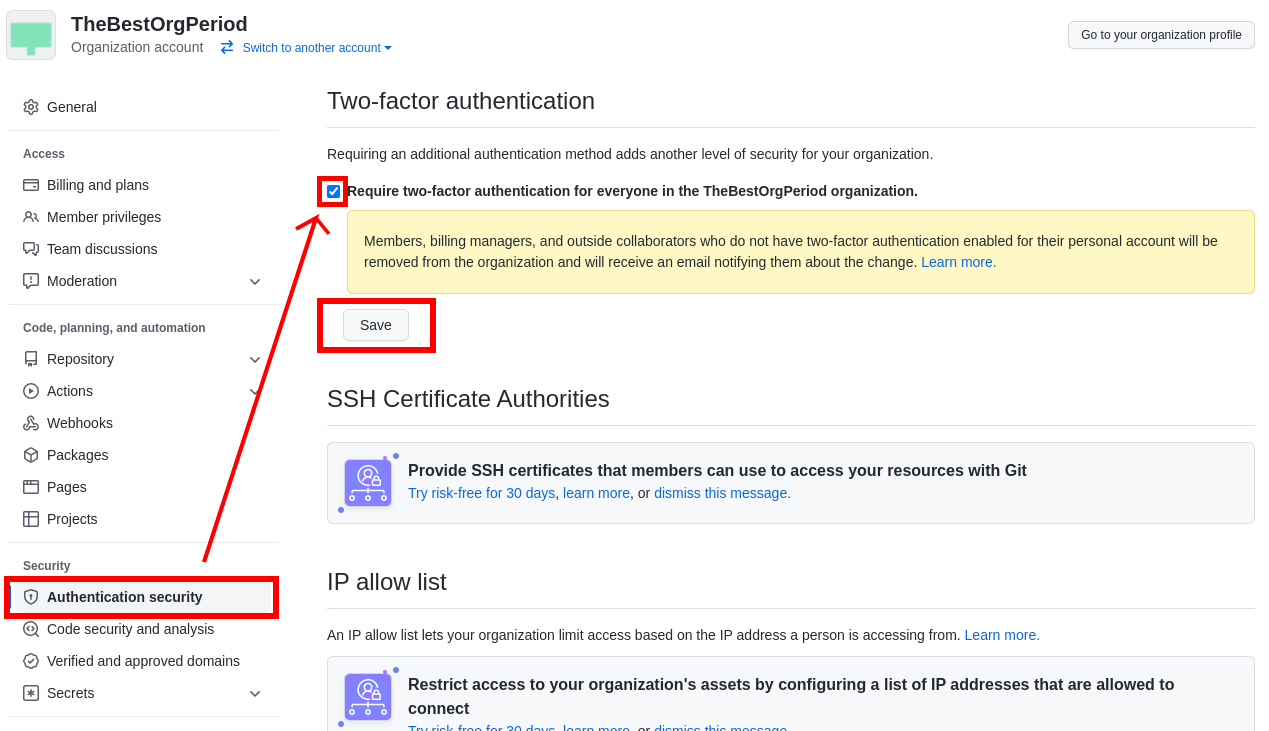Go to Billing and plans
The height and width of the screenshot is (731, 1269).
pyautogui.click(x=143, y=185)
